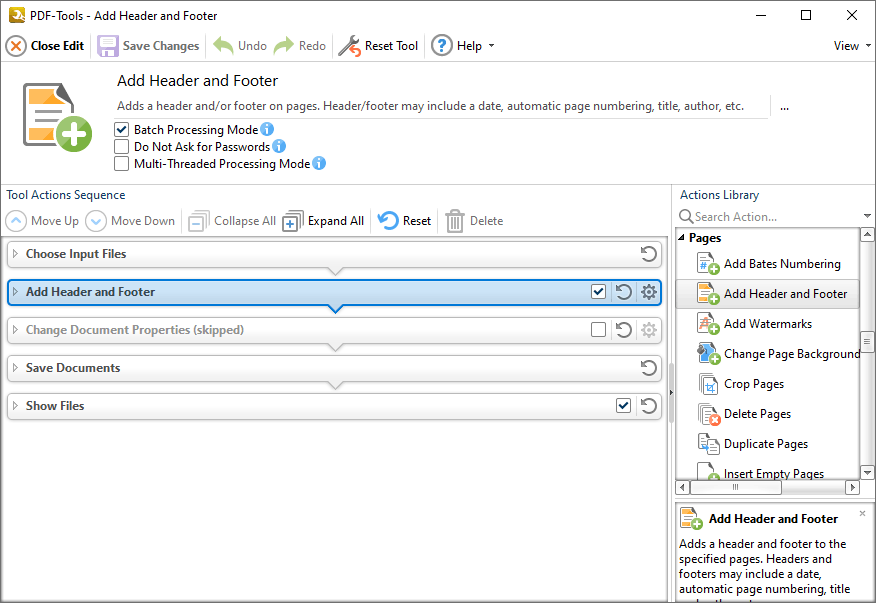Expand Show Files step
This screenshot has height=603, width=876.
pyautogui.click(x=16, y=406)
